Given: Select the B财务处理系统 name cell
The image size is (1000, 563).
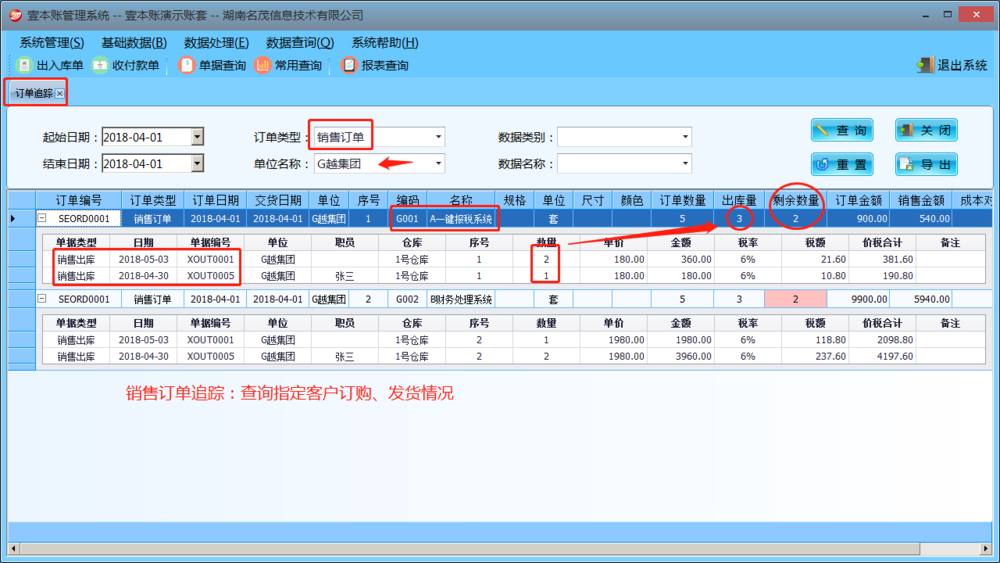Looking at the screenshot, I should (x=461, y=299).
